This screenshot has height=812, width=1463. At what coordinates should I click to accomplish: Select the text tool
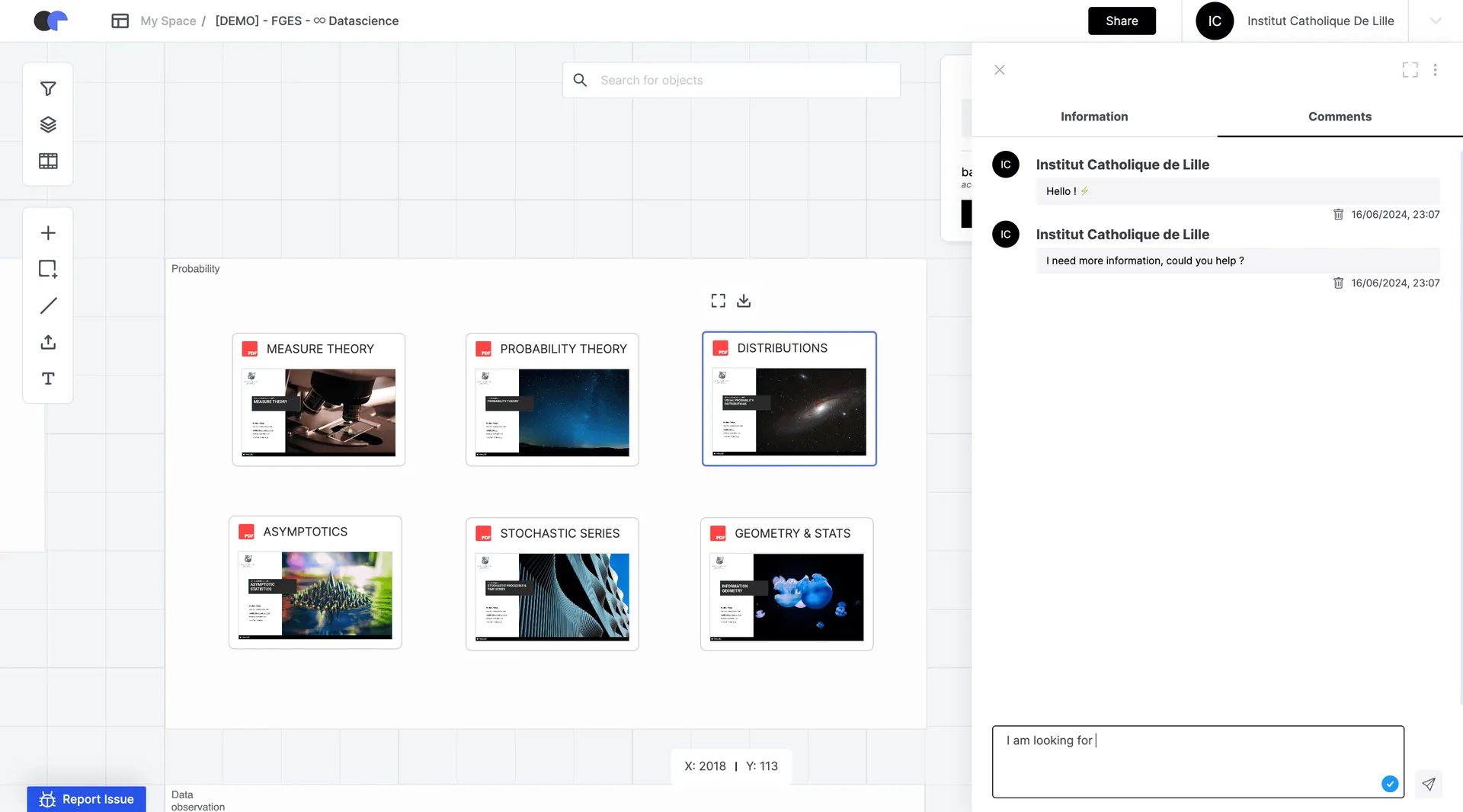click(x=48, y=379)
